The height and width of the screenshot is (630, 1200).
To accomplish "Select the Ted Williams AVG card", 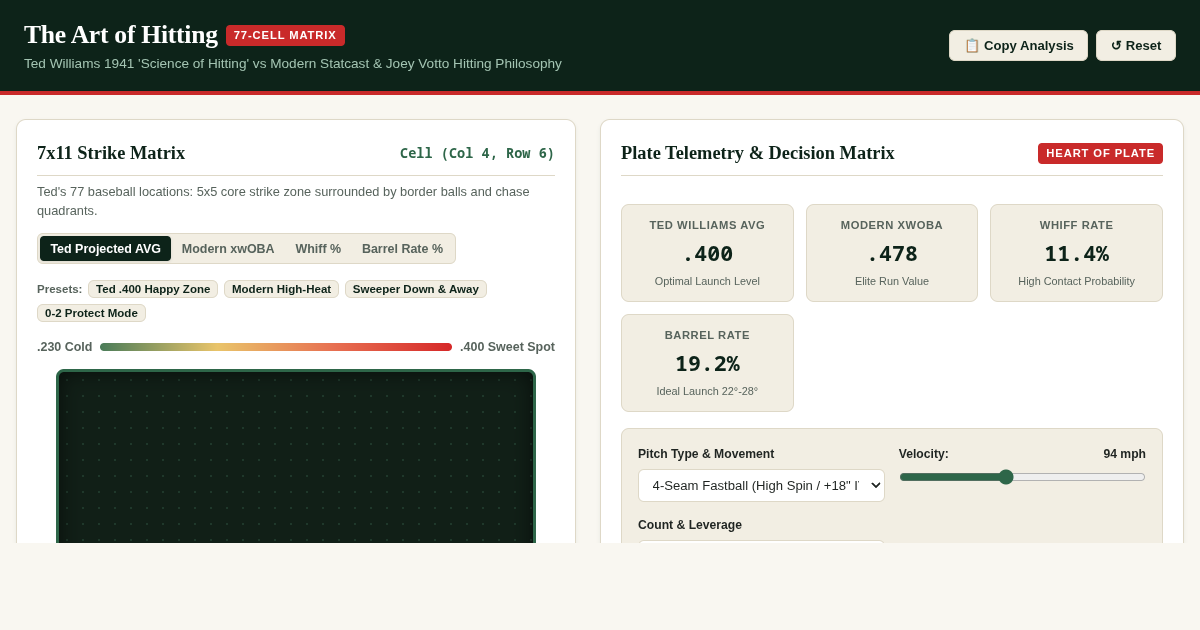I will (707, 253).
